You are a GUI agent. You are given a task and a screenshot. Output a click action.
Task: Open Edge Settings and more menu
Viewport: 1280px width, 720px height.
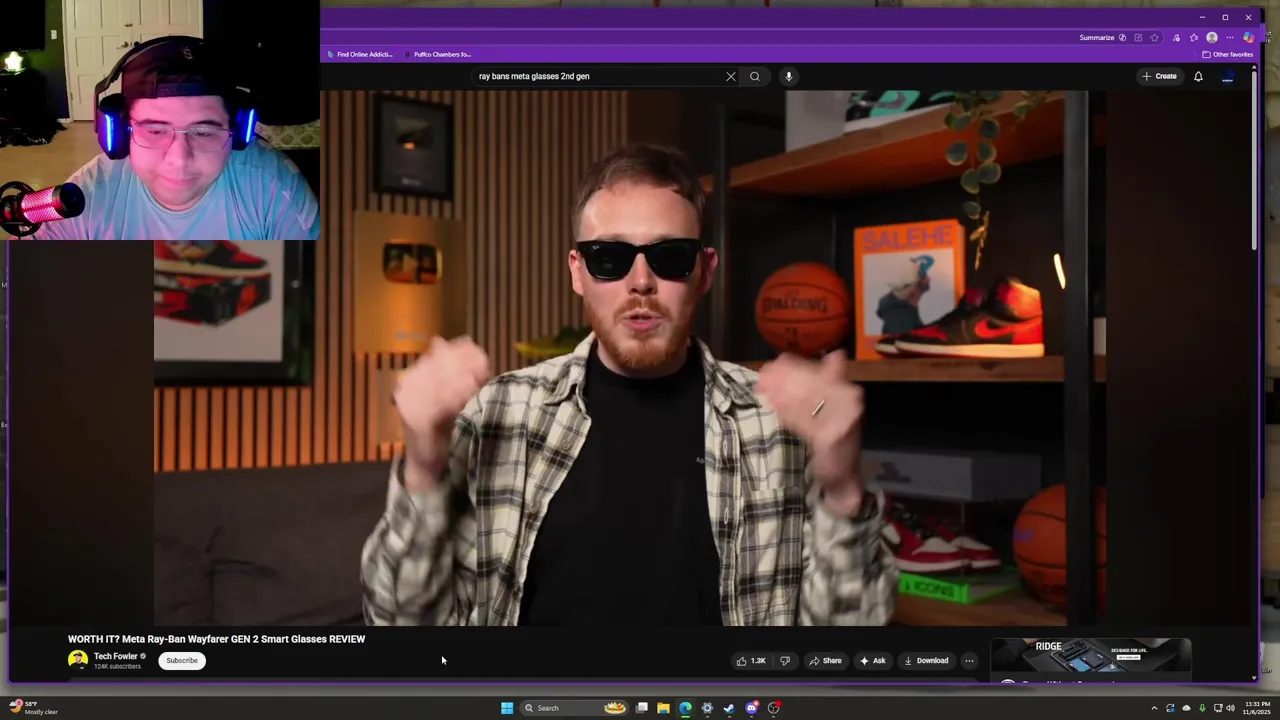[x=1230, y=38]
